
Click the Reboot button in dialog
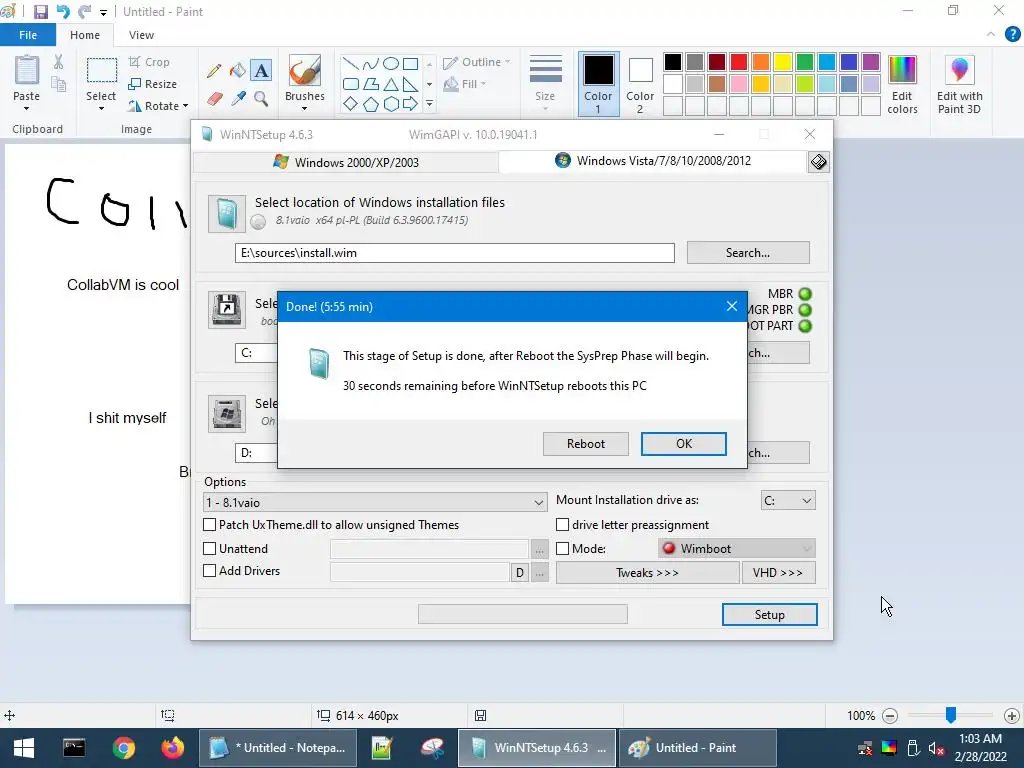(x=586, y=443)
